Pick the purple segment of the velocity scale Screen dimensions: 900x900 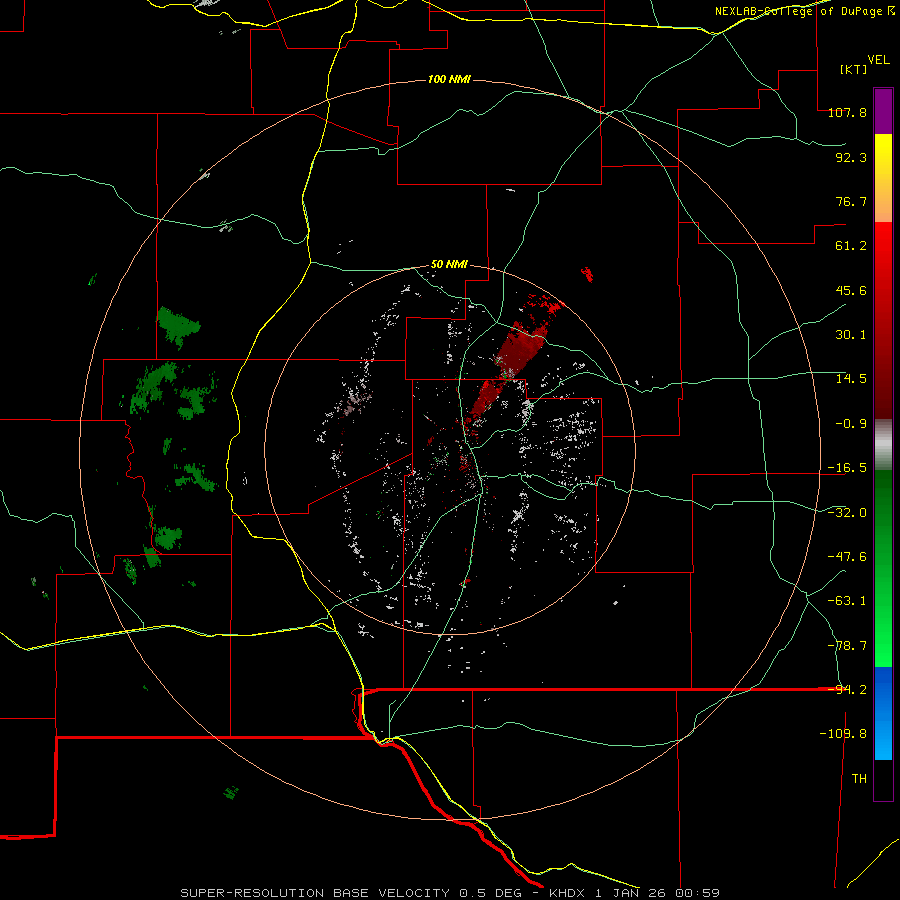pos(883,111)
